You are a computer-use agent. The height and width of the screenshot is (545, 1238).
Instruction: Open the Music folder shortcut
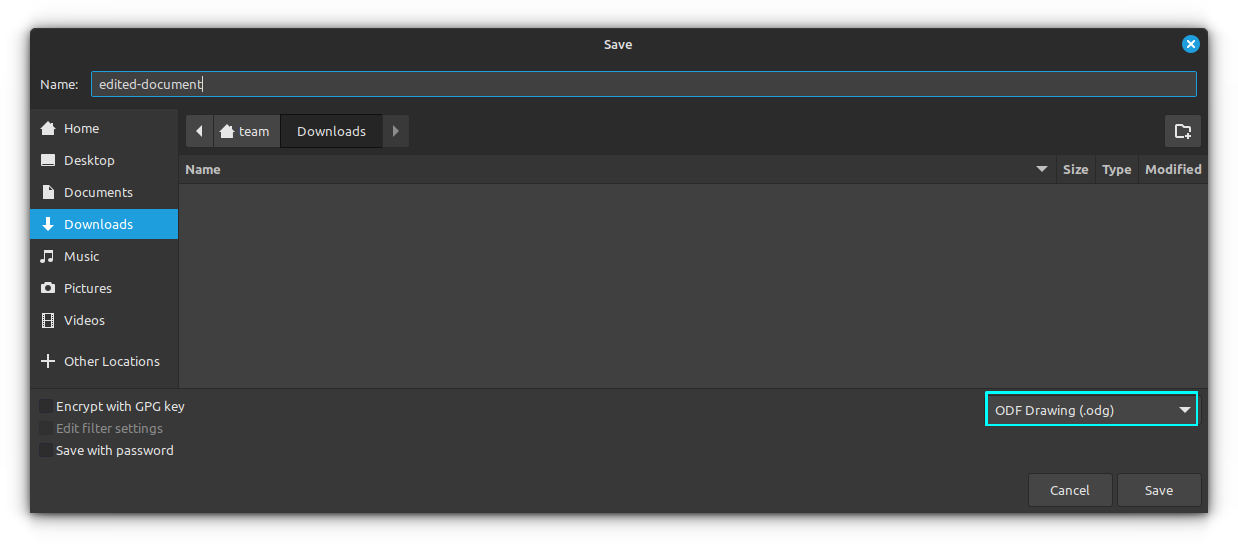click(81, 256)
